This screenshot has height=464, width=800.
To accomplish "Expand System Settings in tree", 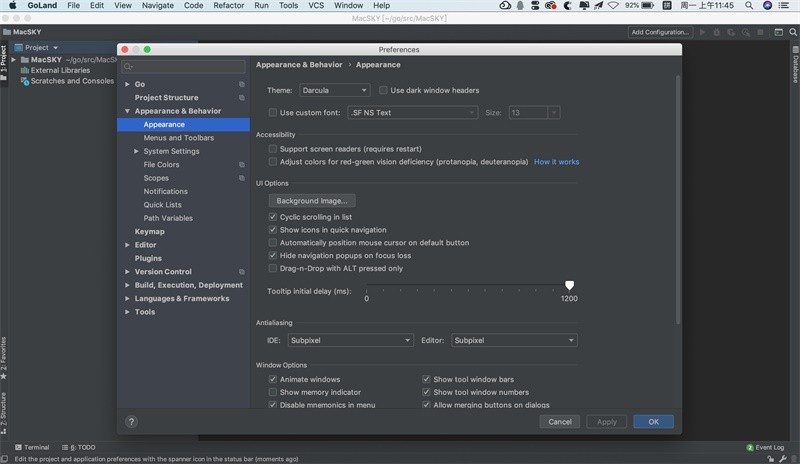I will click(136, 152).
